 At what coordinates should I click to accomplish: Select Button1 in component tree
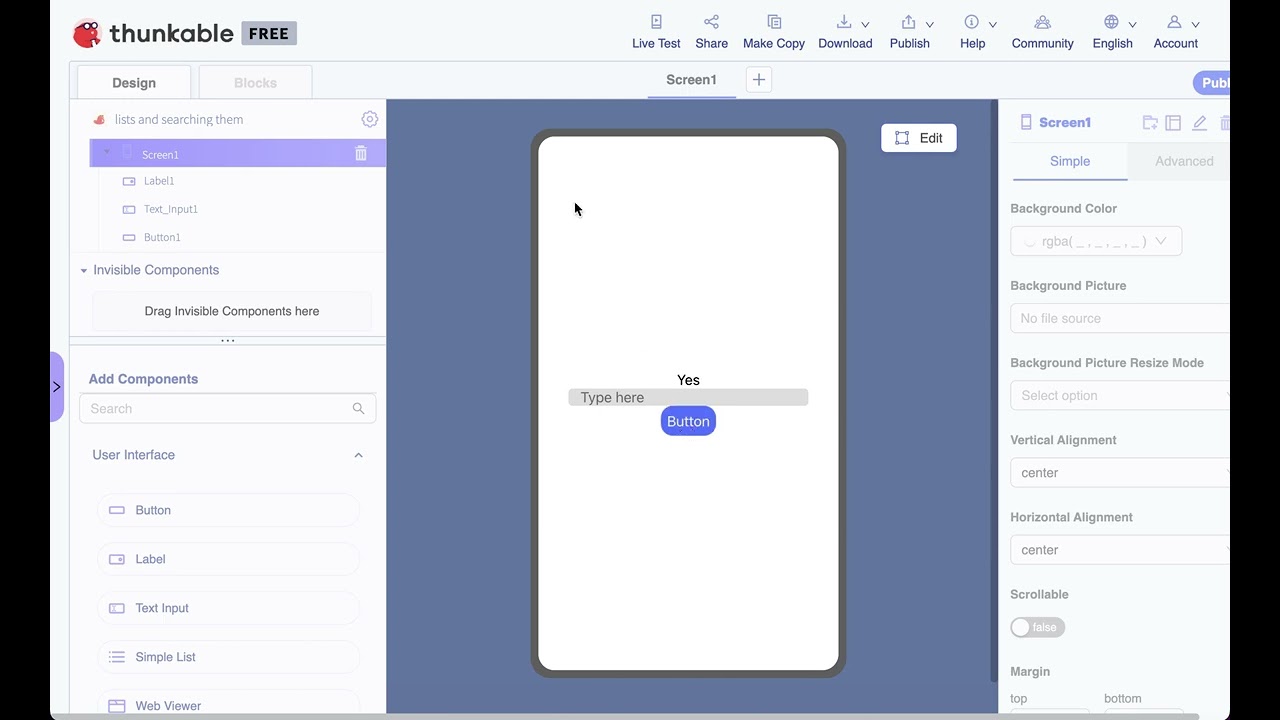162,237
